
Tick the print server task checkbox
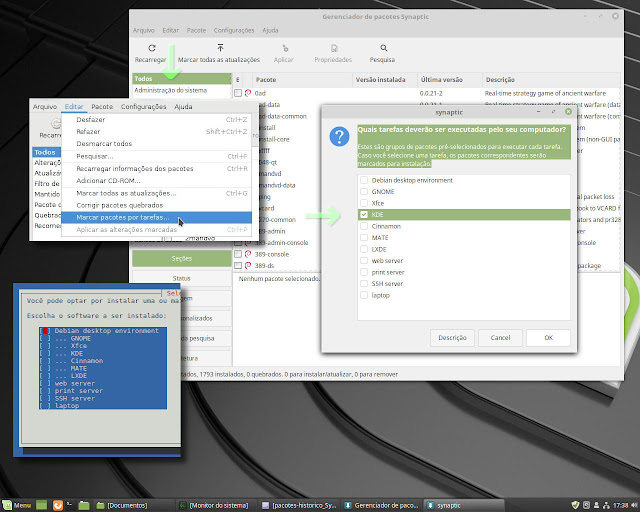pos(364,272)
